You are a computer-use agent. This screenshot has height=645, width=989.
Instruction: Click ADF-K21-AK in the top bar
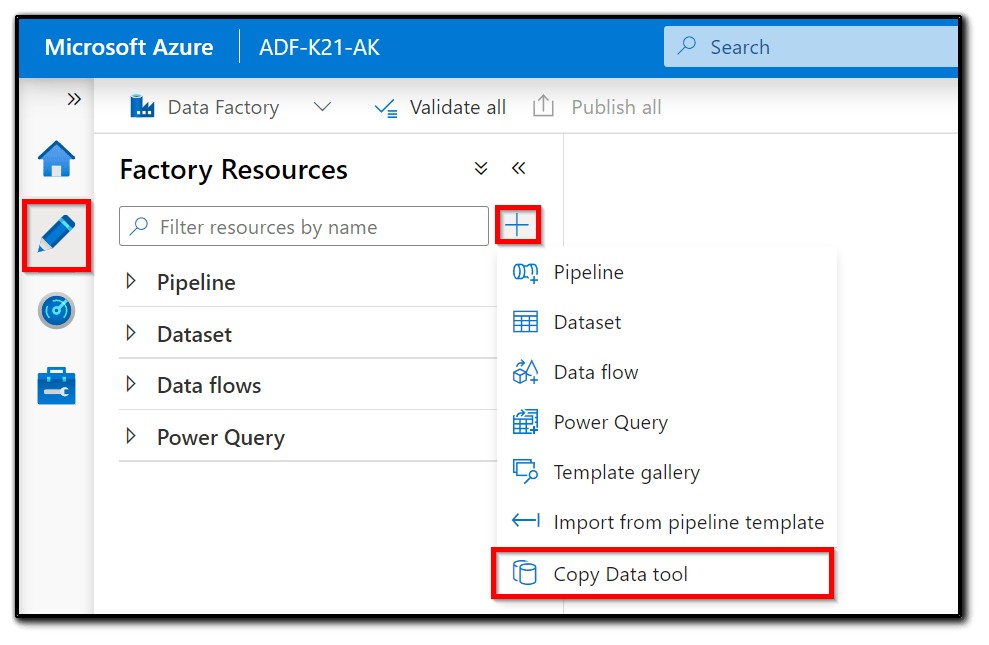click(318, 46)
